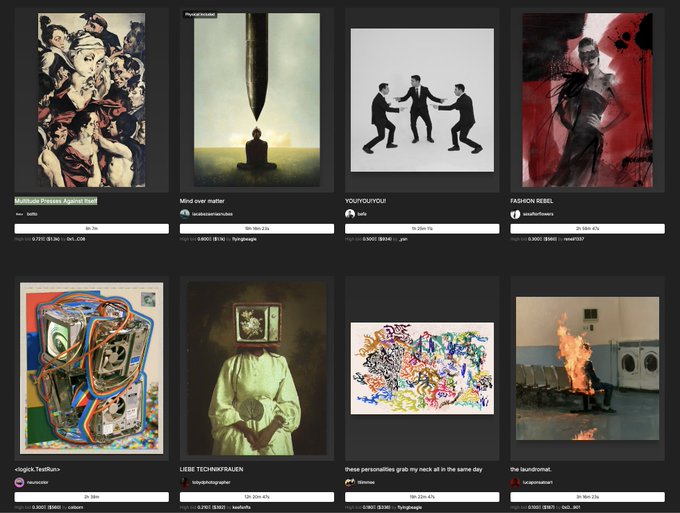680x513 pixels.
Task: Click the YOU!YOU!YOU! title link
Action: (x=365, y=201)
